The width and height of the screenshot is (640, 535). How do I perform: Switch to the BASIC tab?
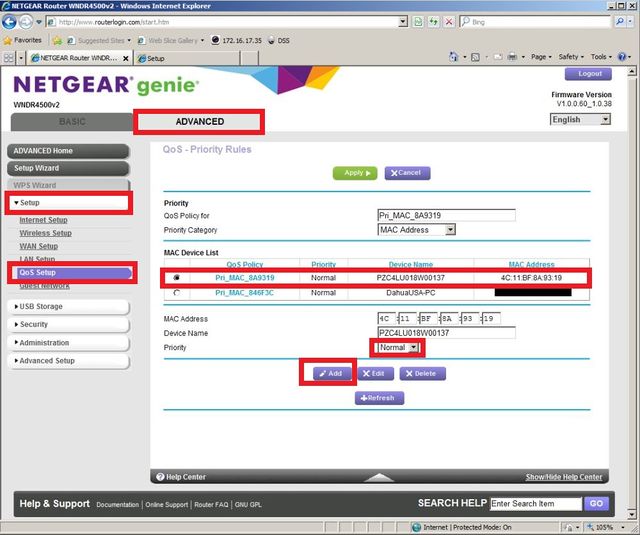point(72,122)
